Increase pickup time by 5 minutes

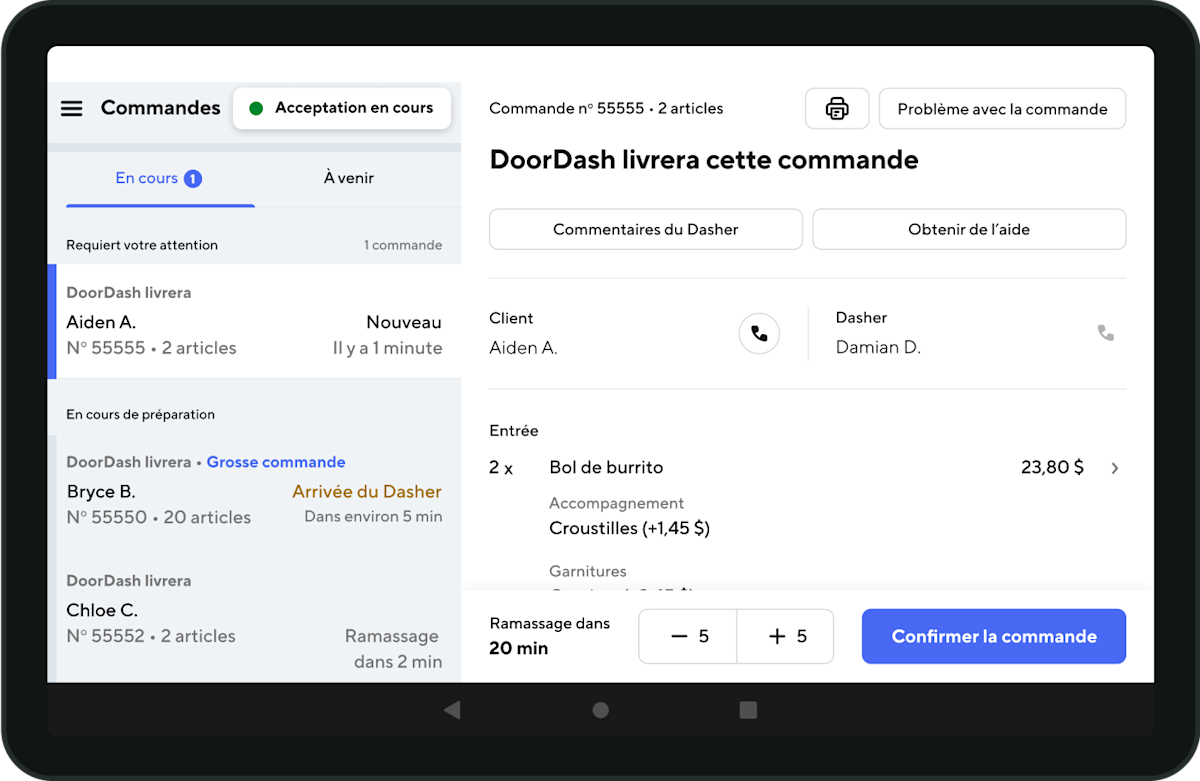[785, 636]
